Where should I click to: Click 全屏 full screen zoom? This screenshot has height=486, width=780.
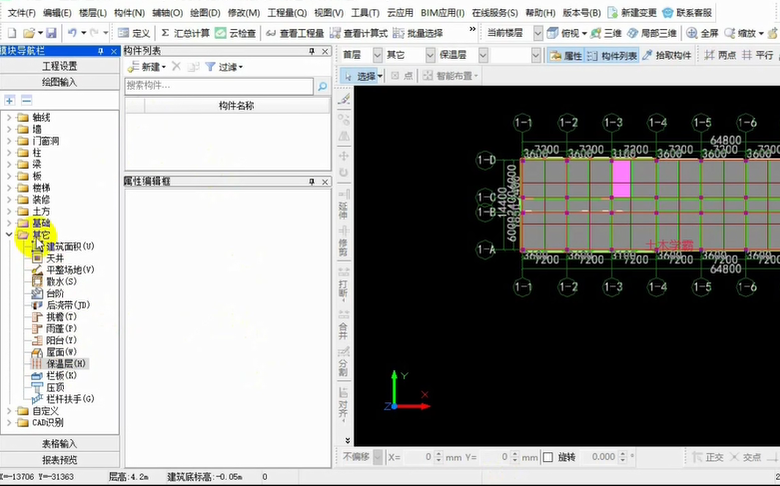(702, 33)
